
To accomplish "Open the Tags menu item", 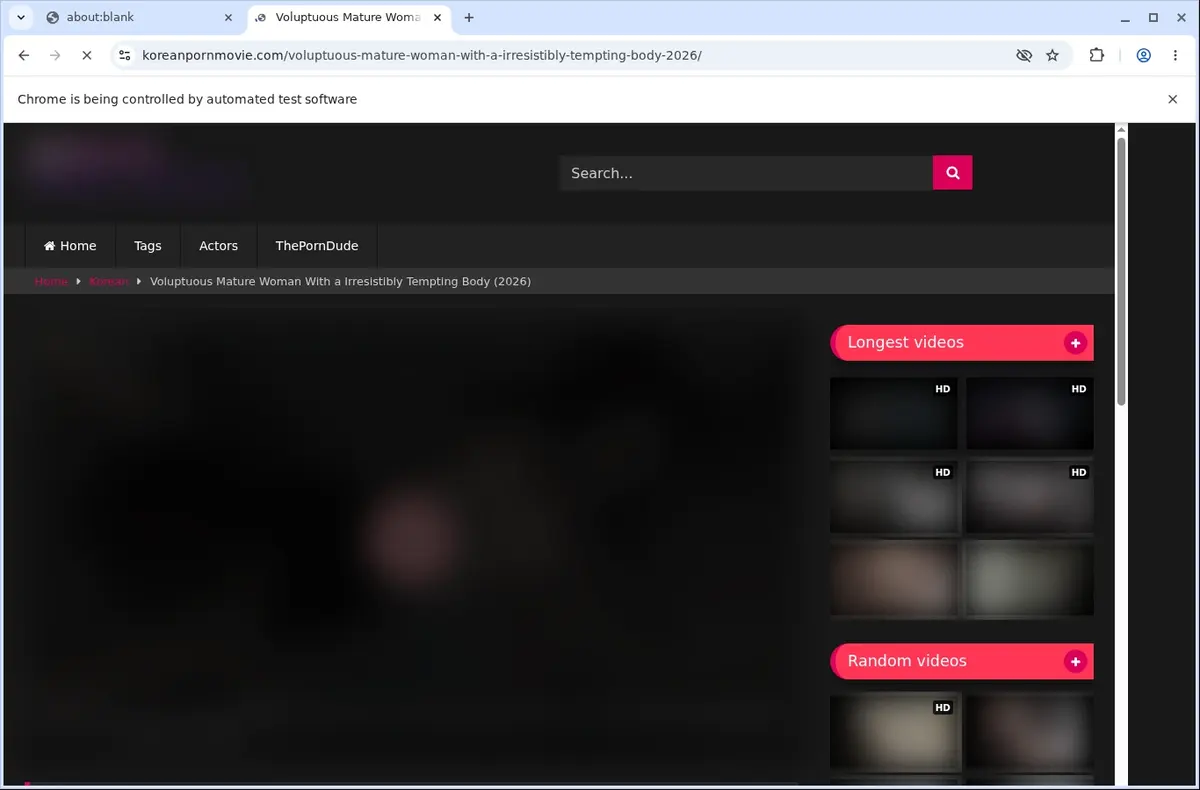I will coord(148,246).
